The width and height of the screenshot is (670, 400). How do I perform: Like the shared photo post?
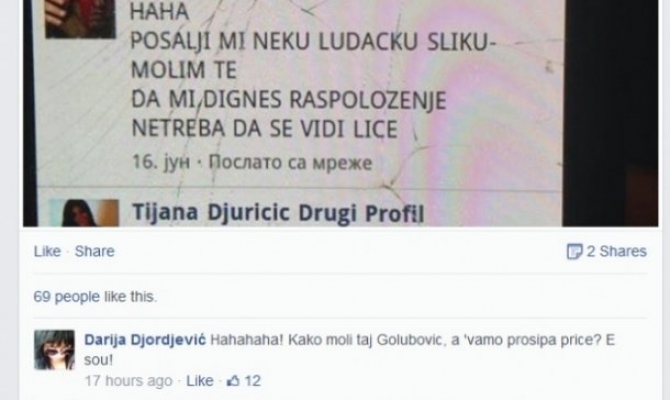(47, 251)
